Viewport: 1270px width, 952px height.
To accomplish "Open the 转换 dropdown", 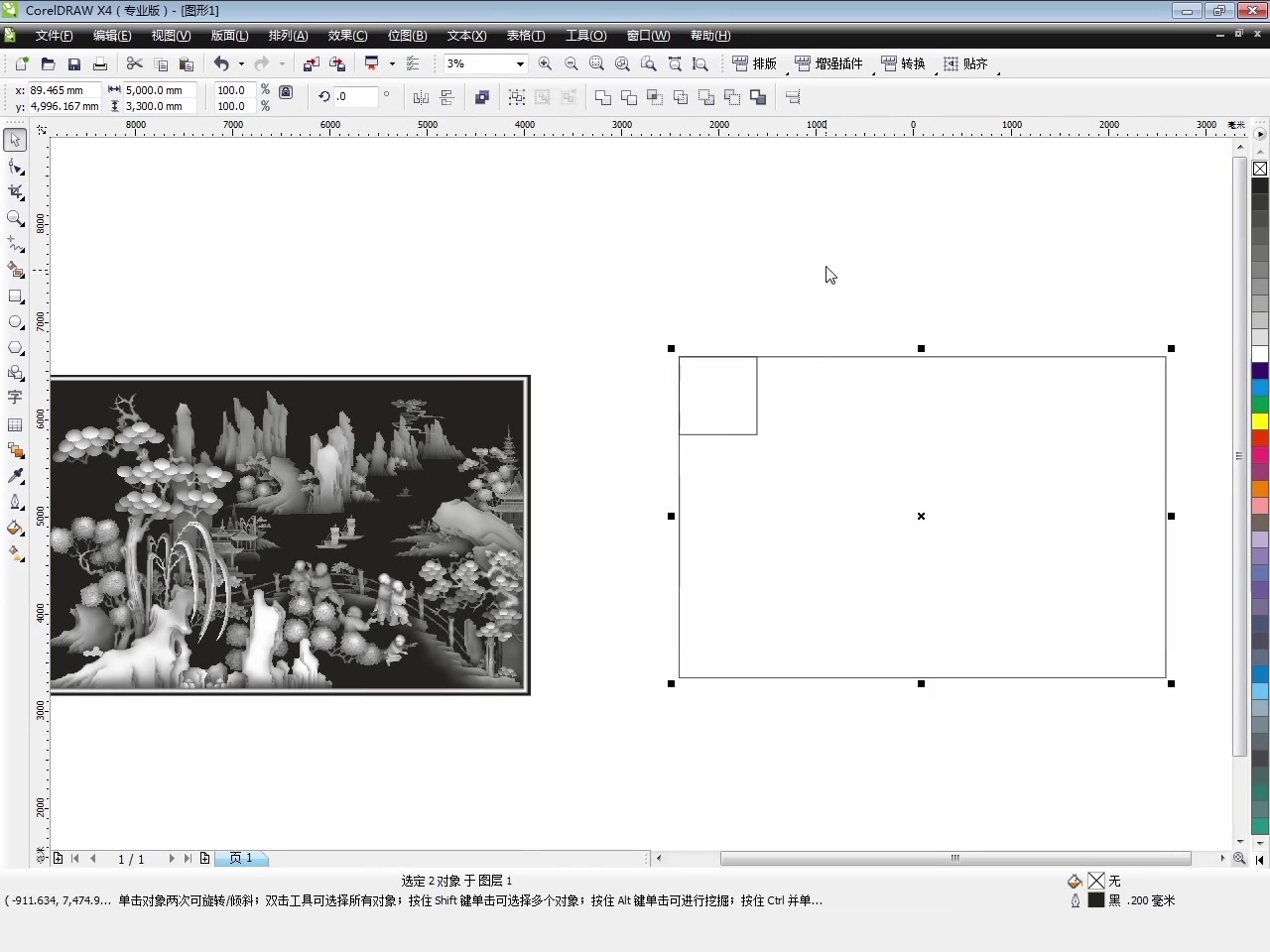I will pos(903,63).
